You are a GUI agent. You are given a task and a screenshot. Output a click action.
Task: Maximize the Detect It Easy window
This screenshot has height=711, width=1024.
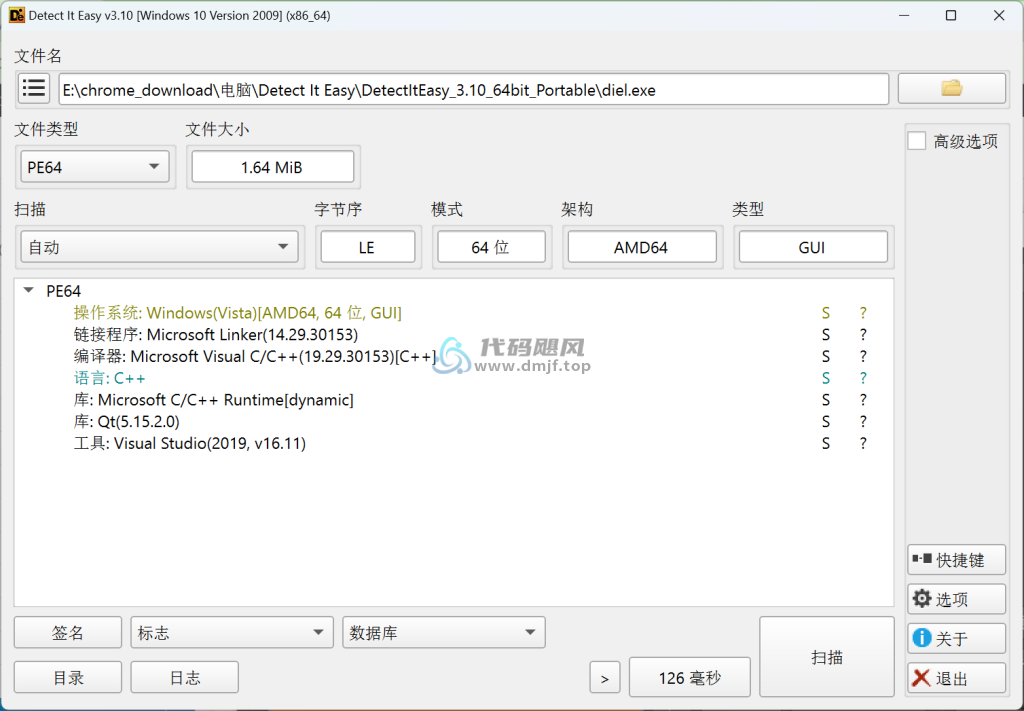(952, 15)
